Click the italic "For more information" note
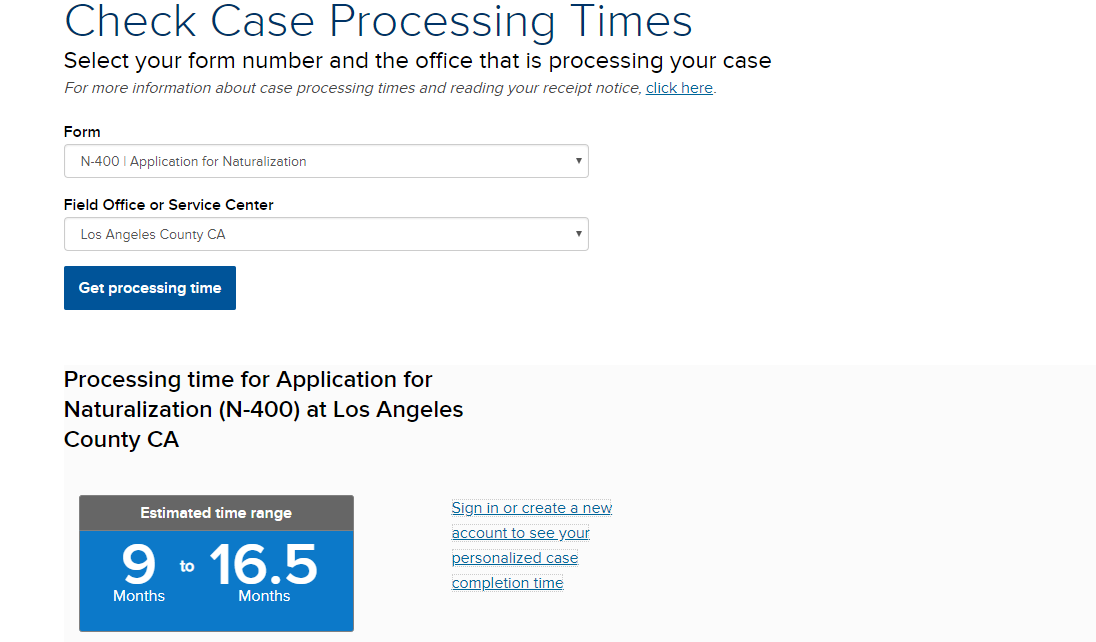 [x=352, y=88]
